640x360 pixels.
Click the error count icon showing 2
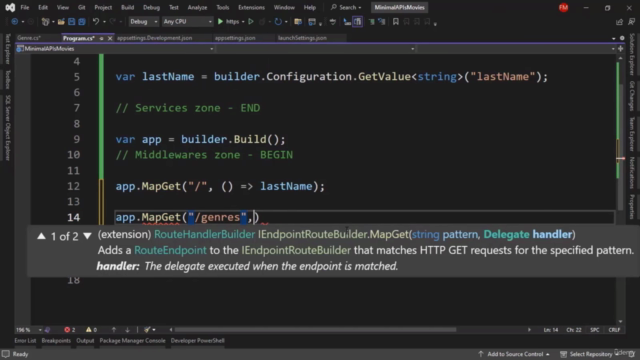click(67, 329)
